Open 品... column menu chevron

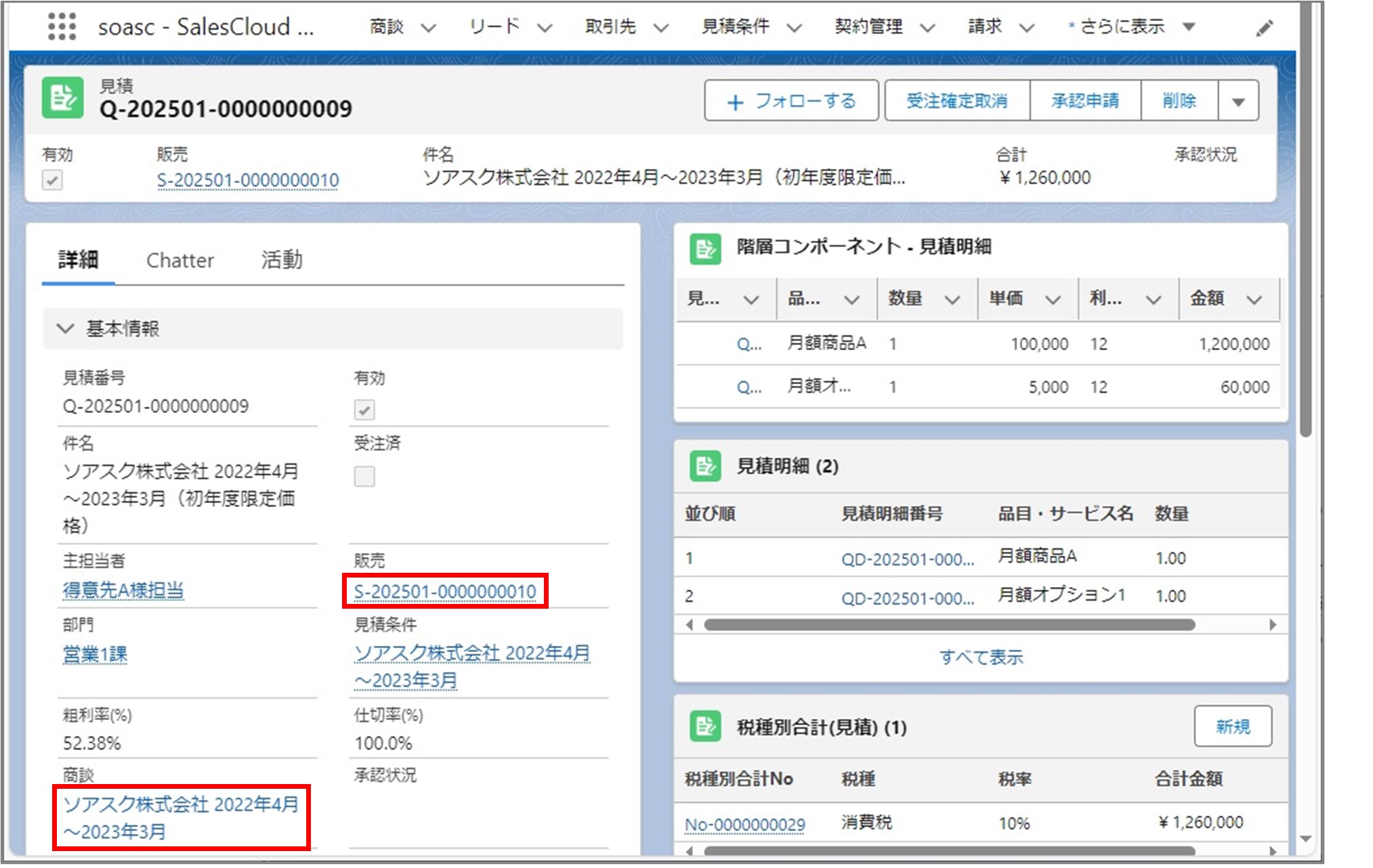(x=851, y=300)
